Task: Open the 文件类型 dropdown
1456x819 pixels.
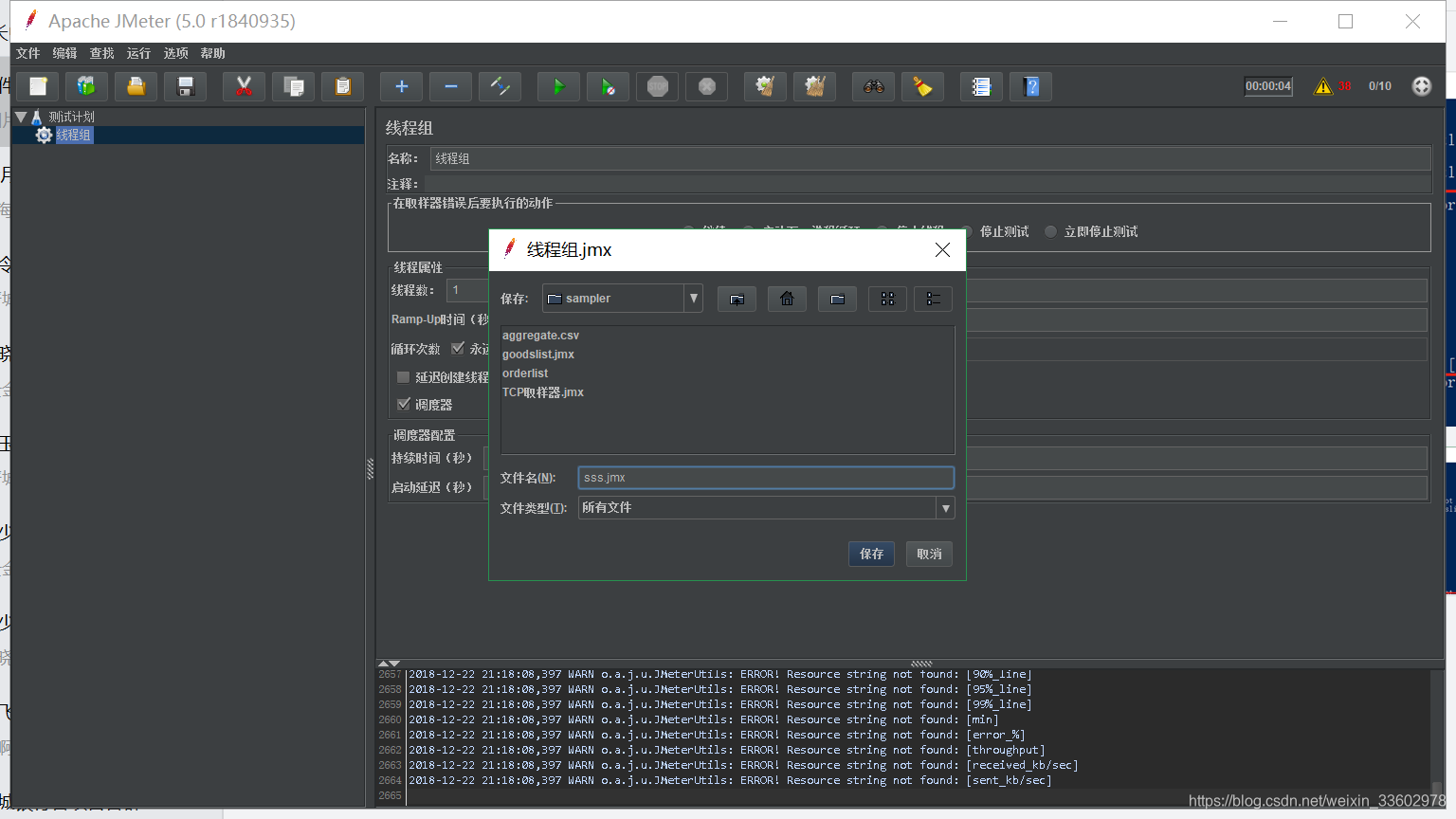Action: click(945, 508)
